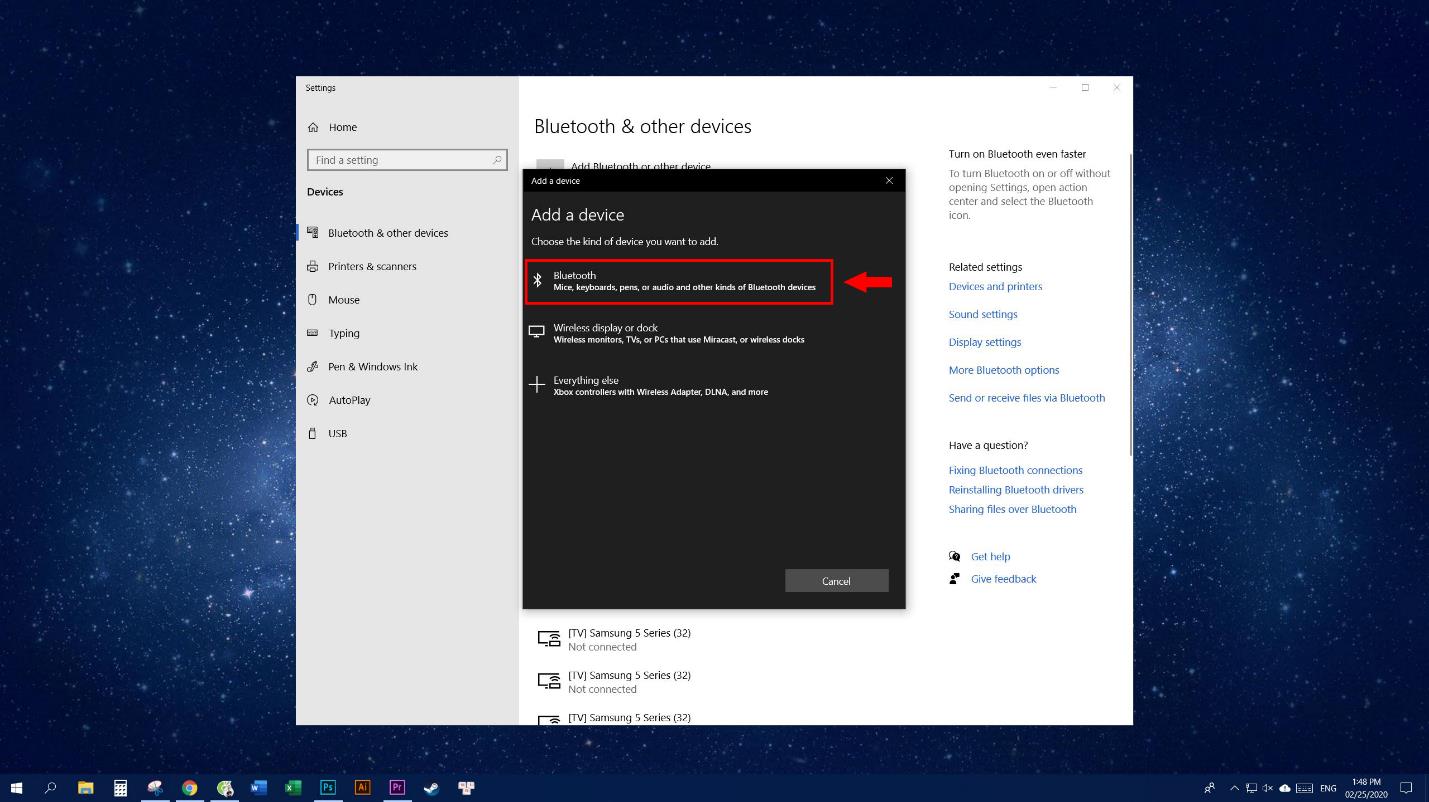Show hidden system tray icons
1429x802 pixels.
[x=1235, y=788]
